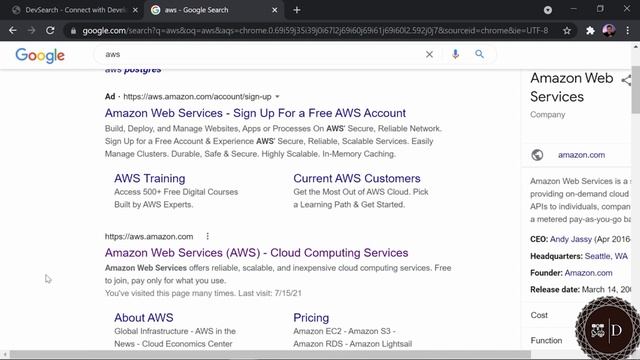Open the AWS Training link
This screenshot has height=360, width=640.
click(x=150, y=178)
